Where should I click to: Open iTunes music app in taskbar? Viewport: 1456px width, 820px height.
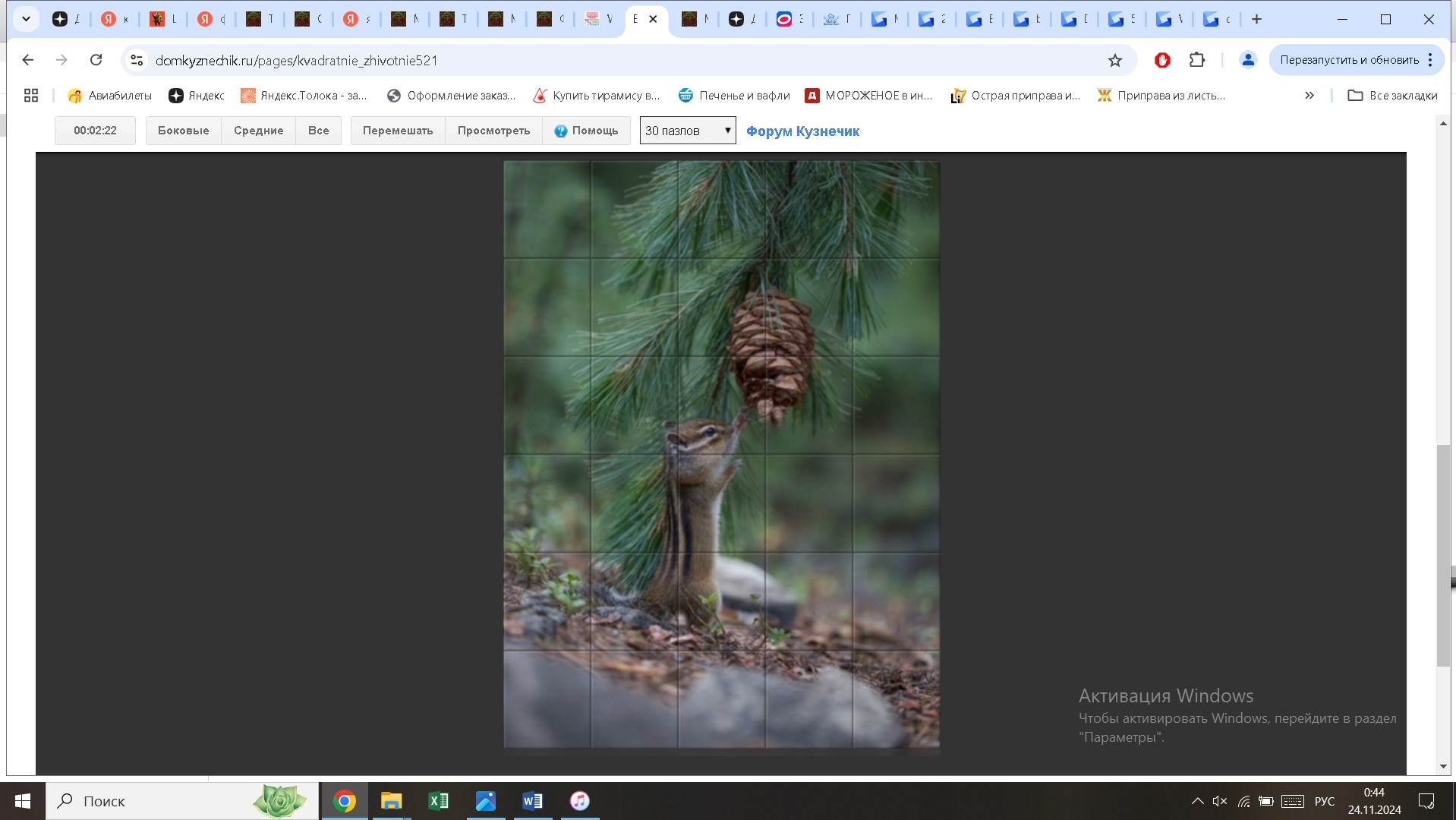point(580,801)
